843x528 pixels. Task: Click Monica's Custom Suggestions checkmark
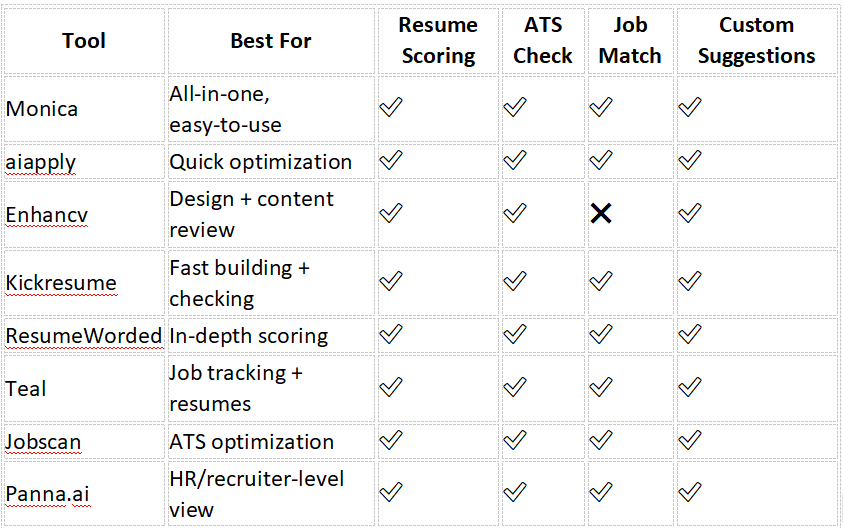690,107
